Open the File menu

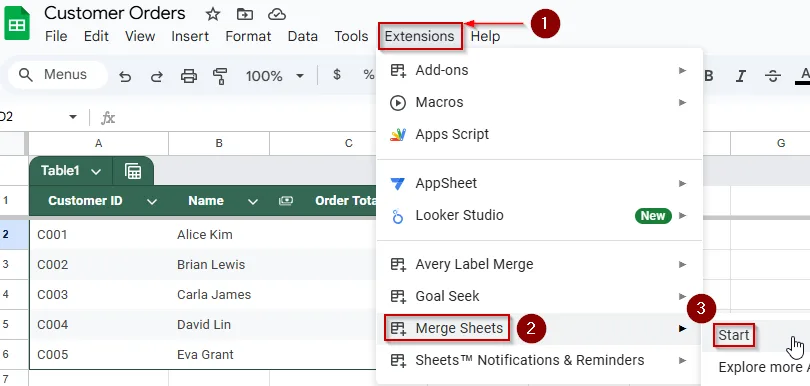(56, 36)
